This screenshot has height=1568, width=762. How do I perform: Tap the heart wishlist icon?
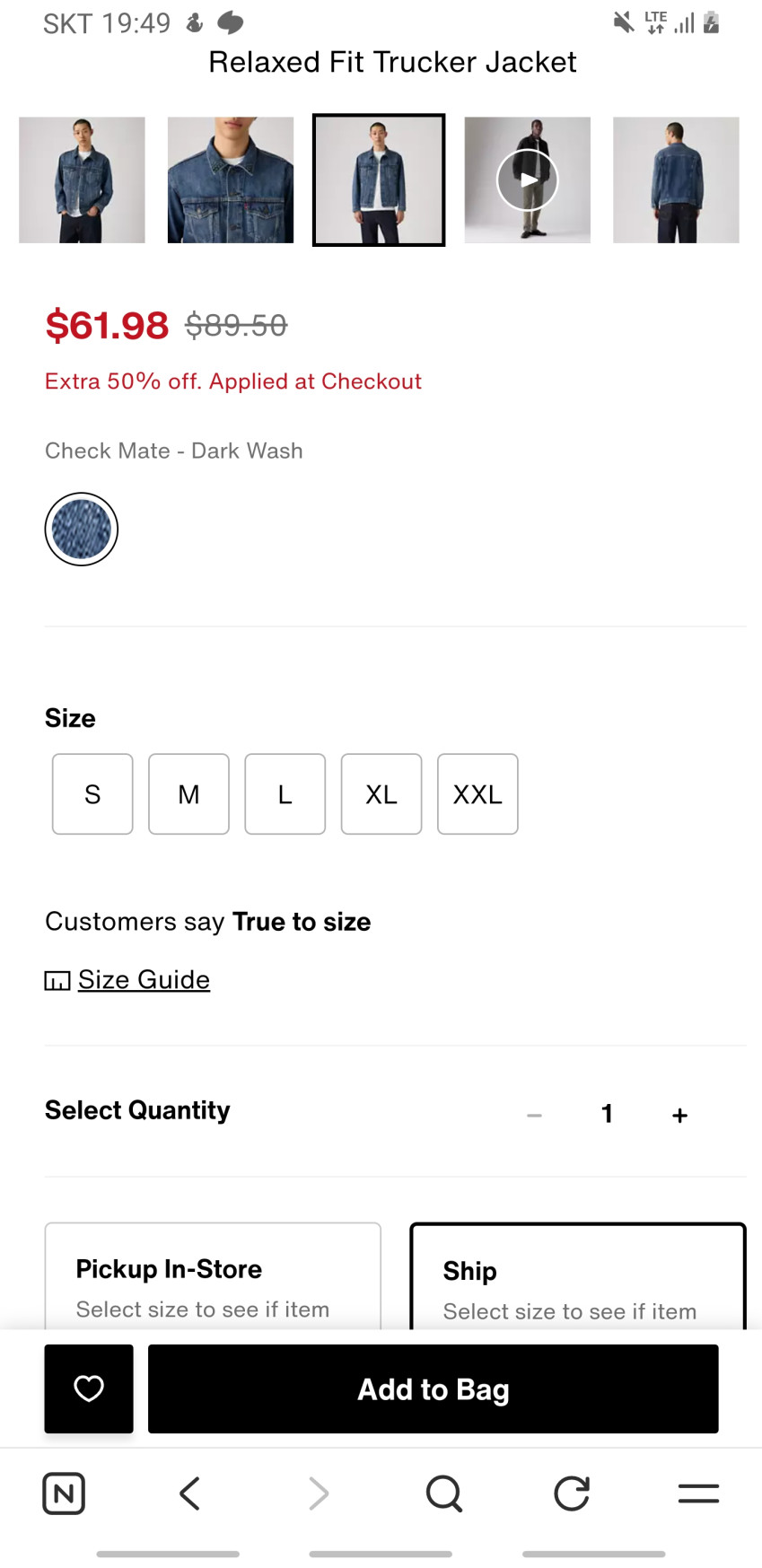[89, 1388]
